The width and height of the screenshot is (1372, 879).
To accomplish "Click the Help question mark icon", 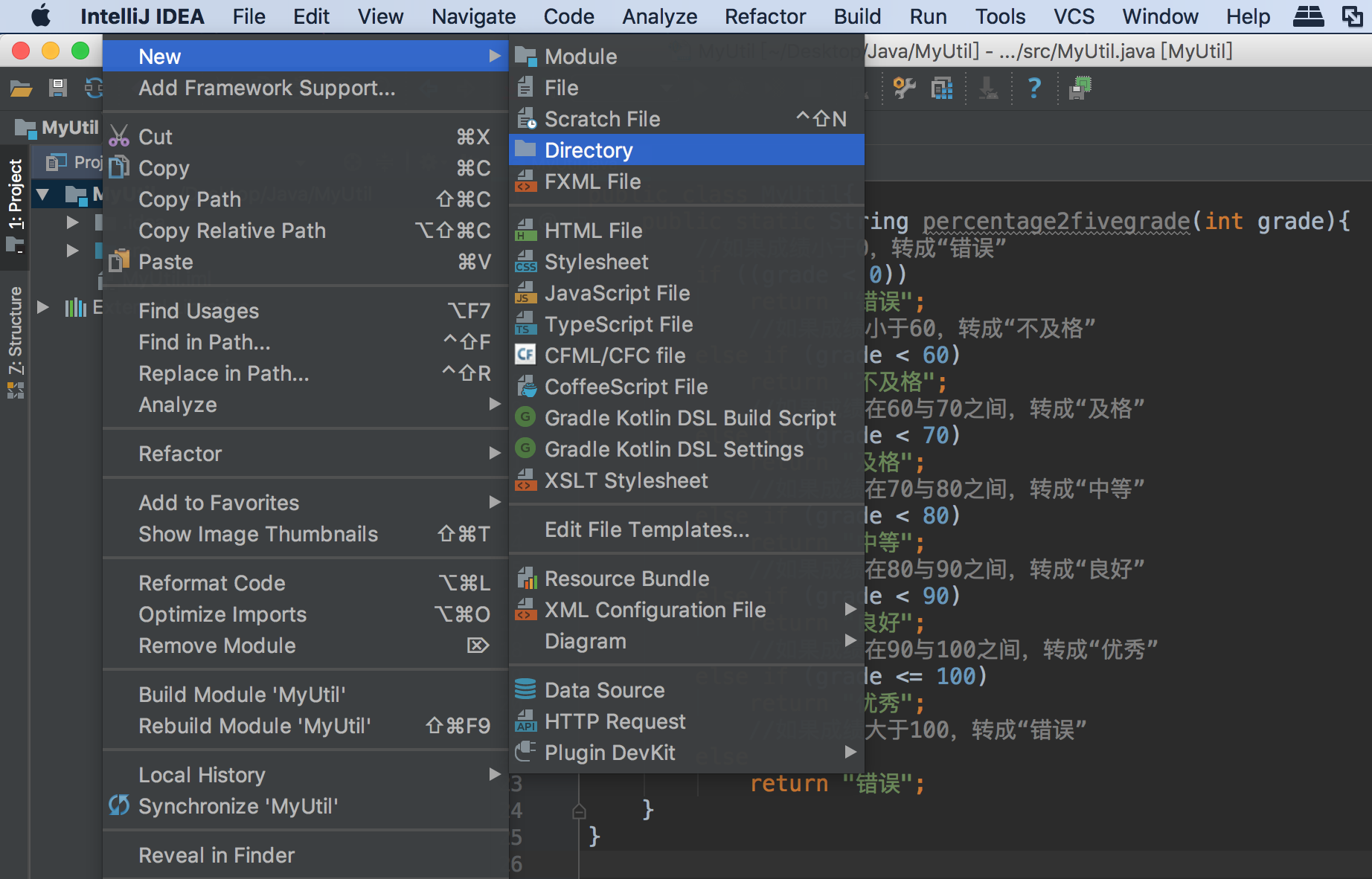I will coord(1034,88).
